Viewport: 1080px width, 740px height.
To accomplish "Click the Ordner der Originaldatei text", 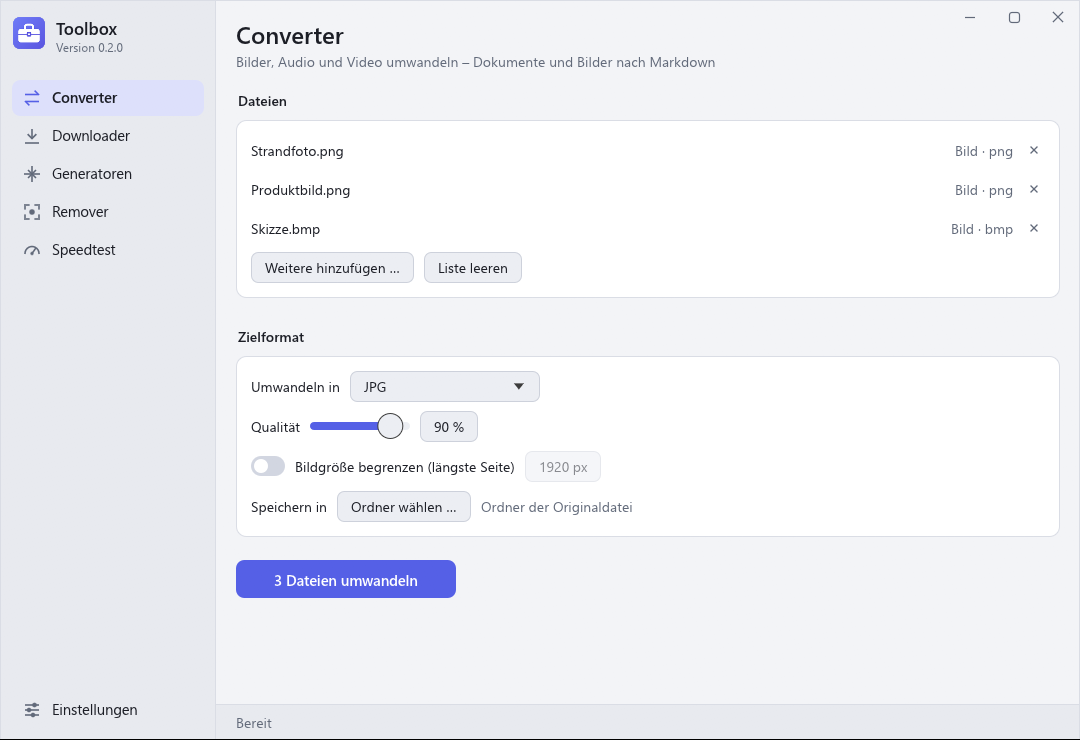I will (x=557, y=508).
